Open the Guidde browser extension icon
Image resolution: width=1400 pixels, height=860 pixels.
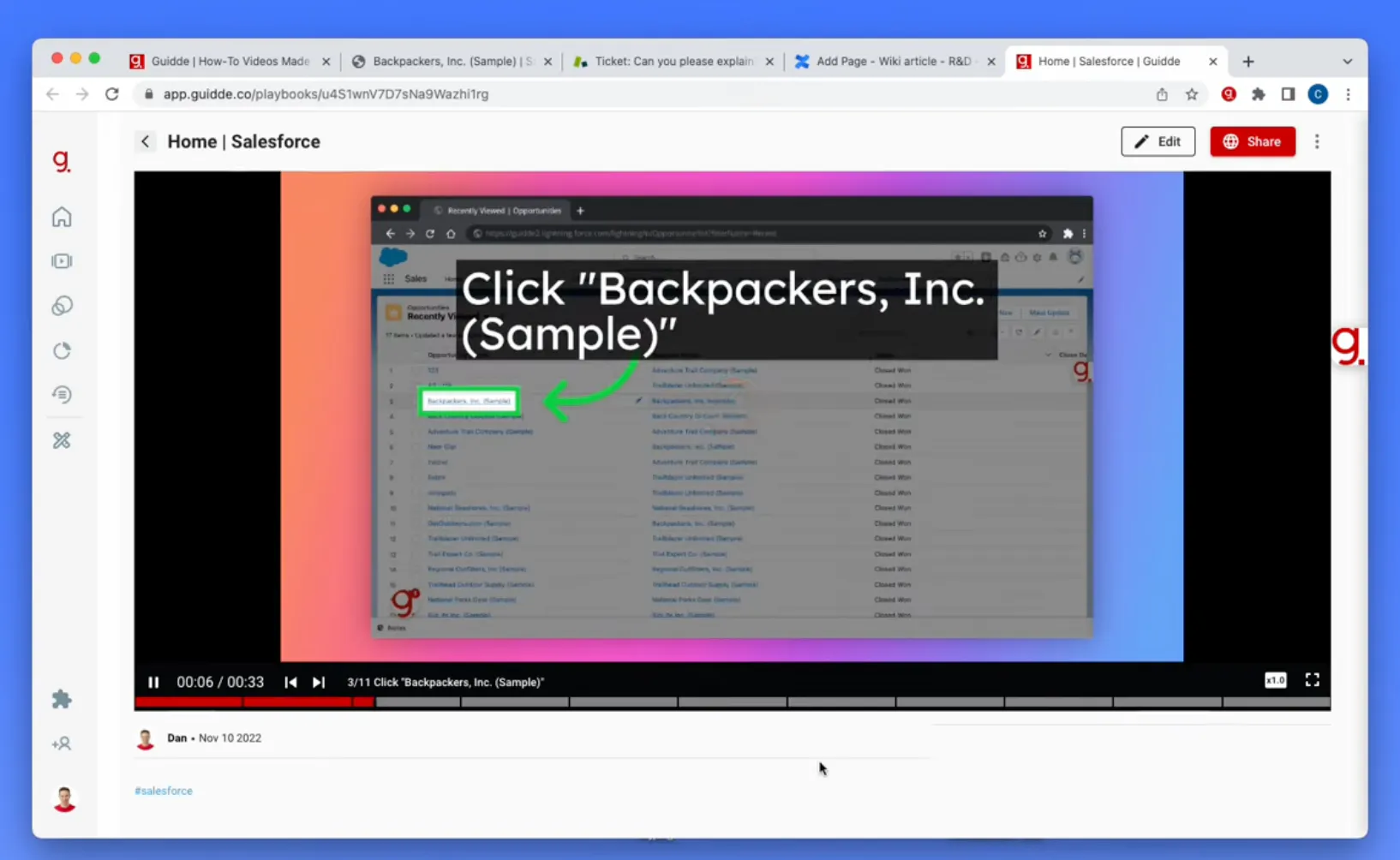tap(1229, 94)
